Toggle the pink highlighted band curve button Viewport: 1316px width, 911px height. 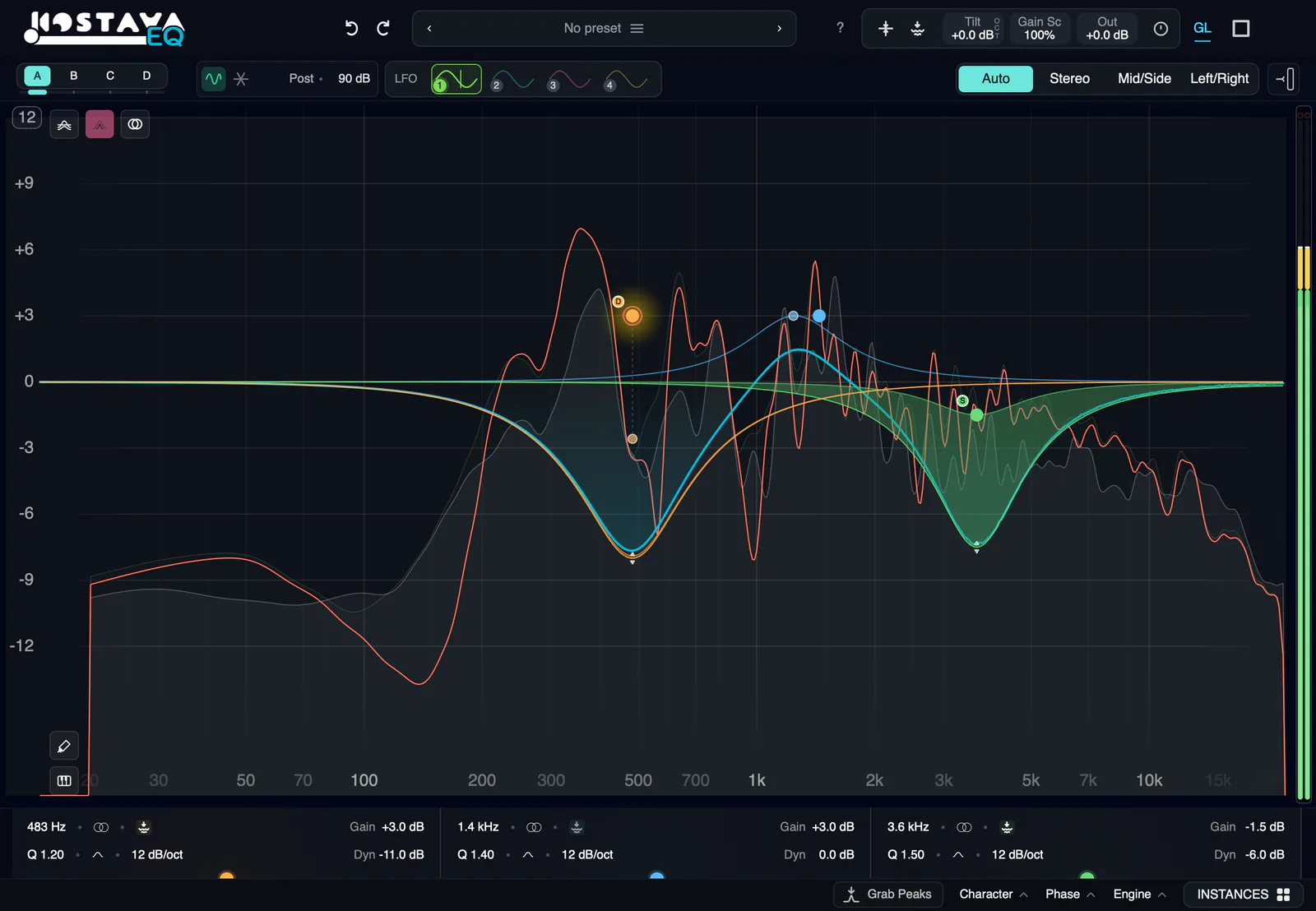point(100,125)
